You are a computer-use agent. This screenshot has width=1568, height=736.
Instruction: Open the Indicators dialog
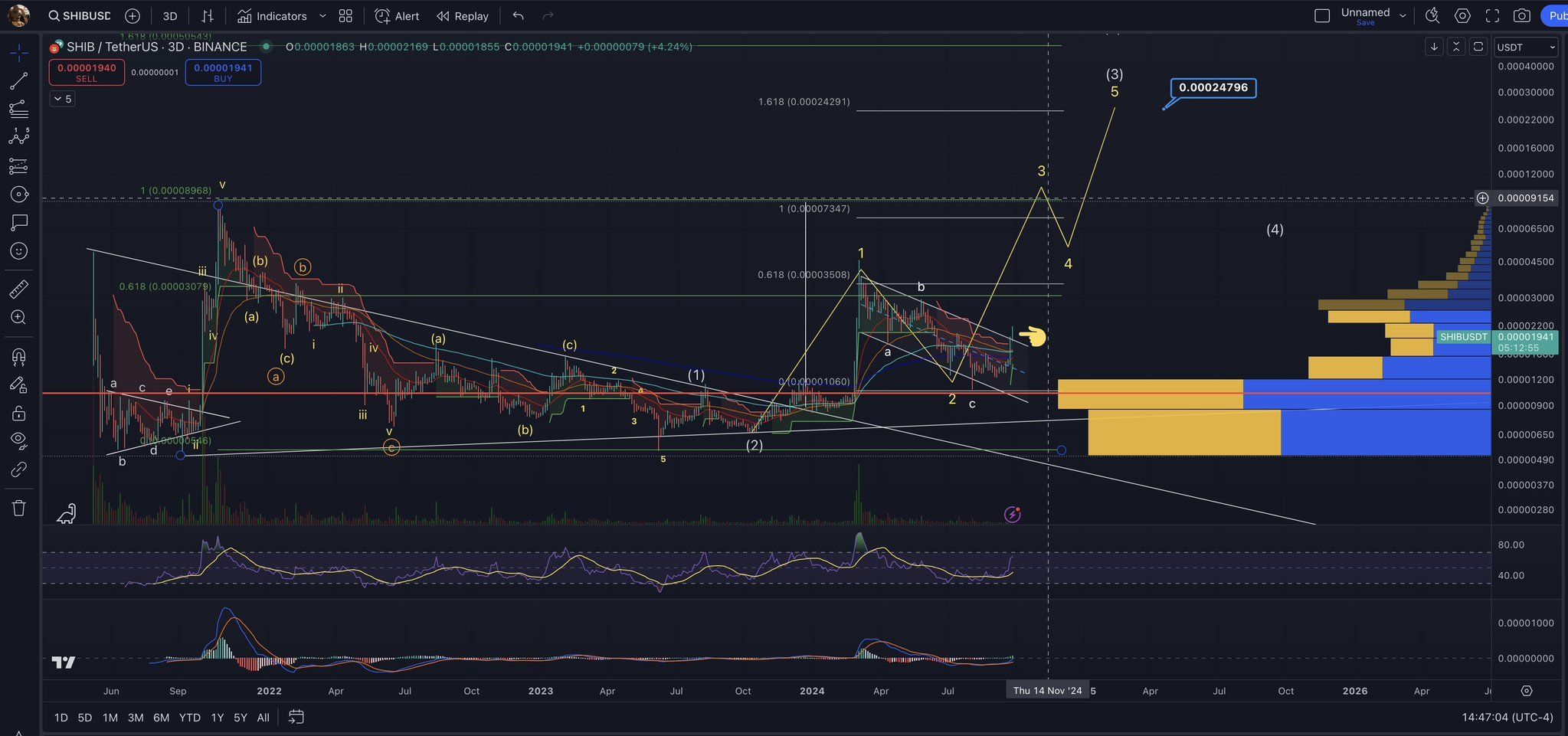click(272, 16)
